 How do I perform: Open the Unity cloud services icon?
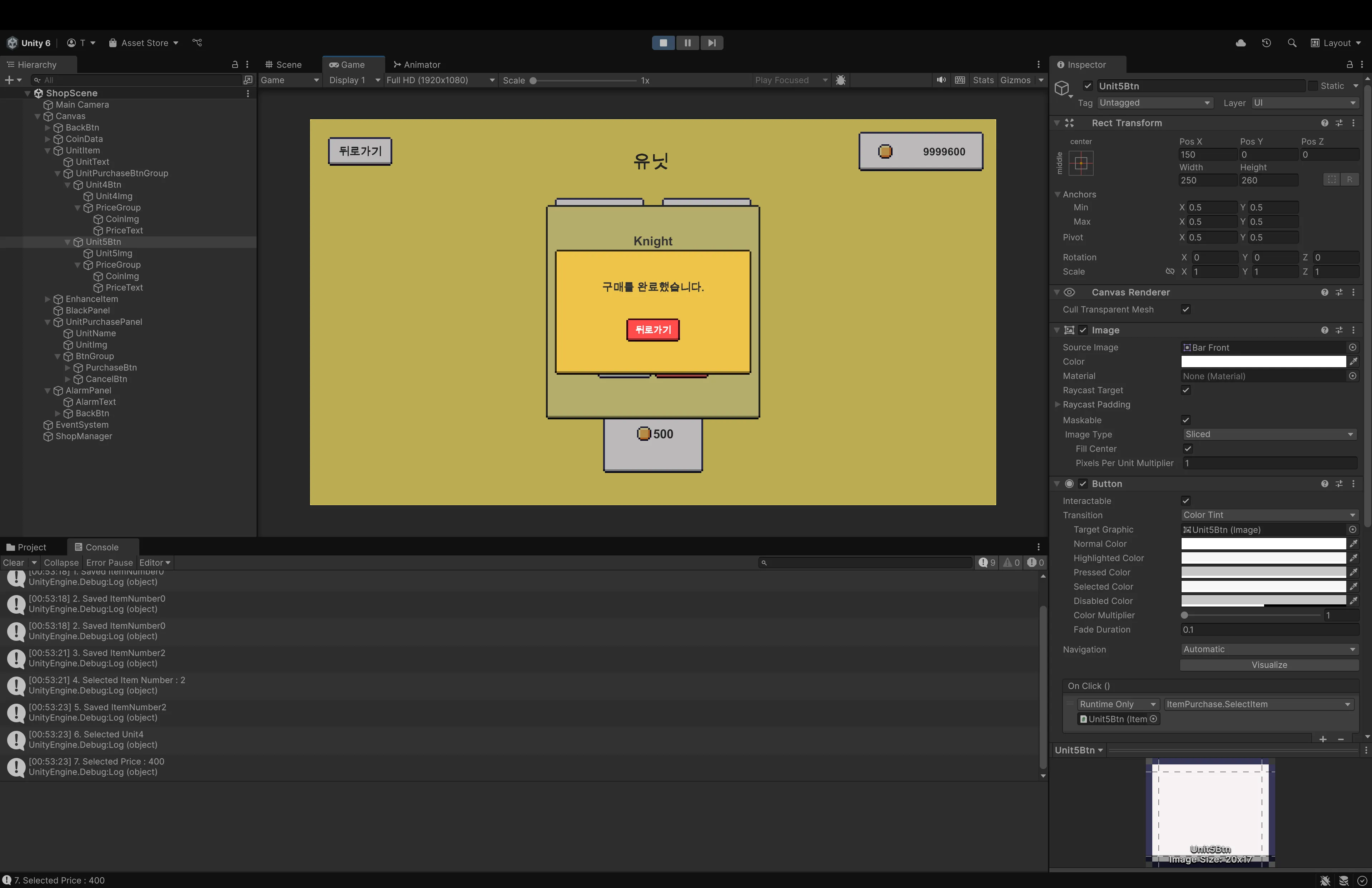pyautogui.click(x=1241, y=43)
